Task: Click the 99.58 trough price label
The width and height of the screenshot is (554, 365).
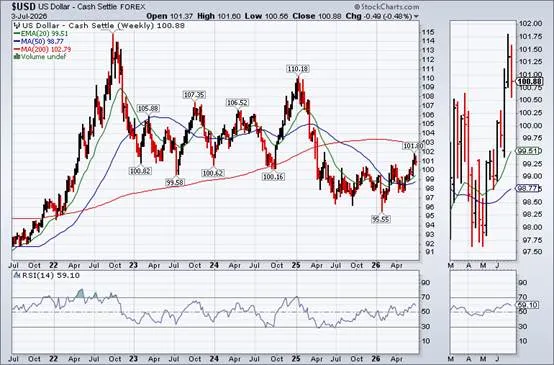Action: click(x=176, y=183)
